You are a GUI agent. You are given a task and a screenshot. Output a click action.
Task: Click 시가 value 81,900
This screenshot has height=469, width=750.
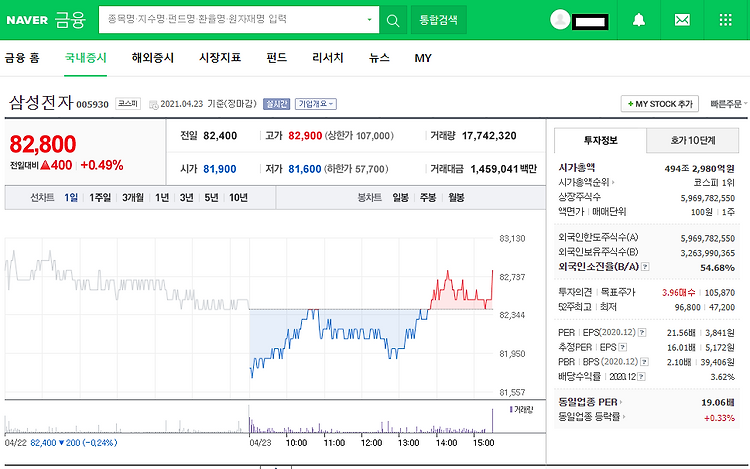coord(220,169)
